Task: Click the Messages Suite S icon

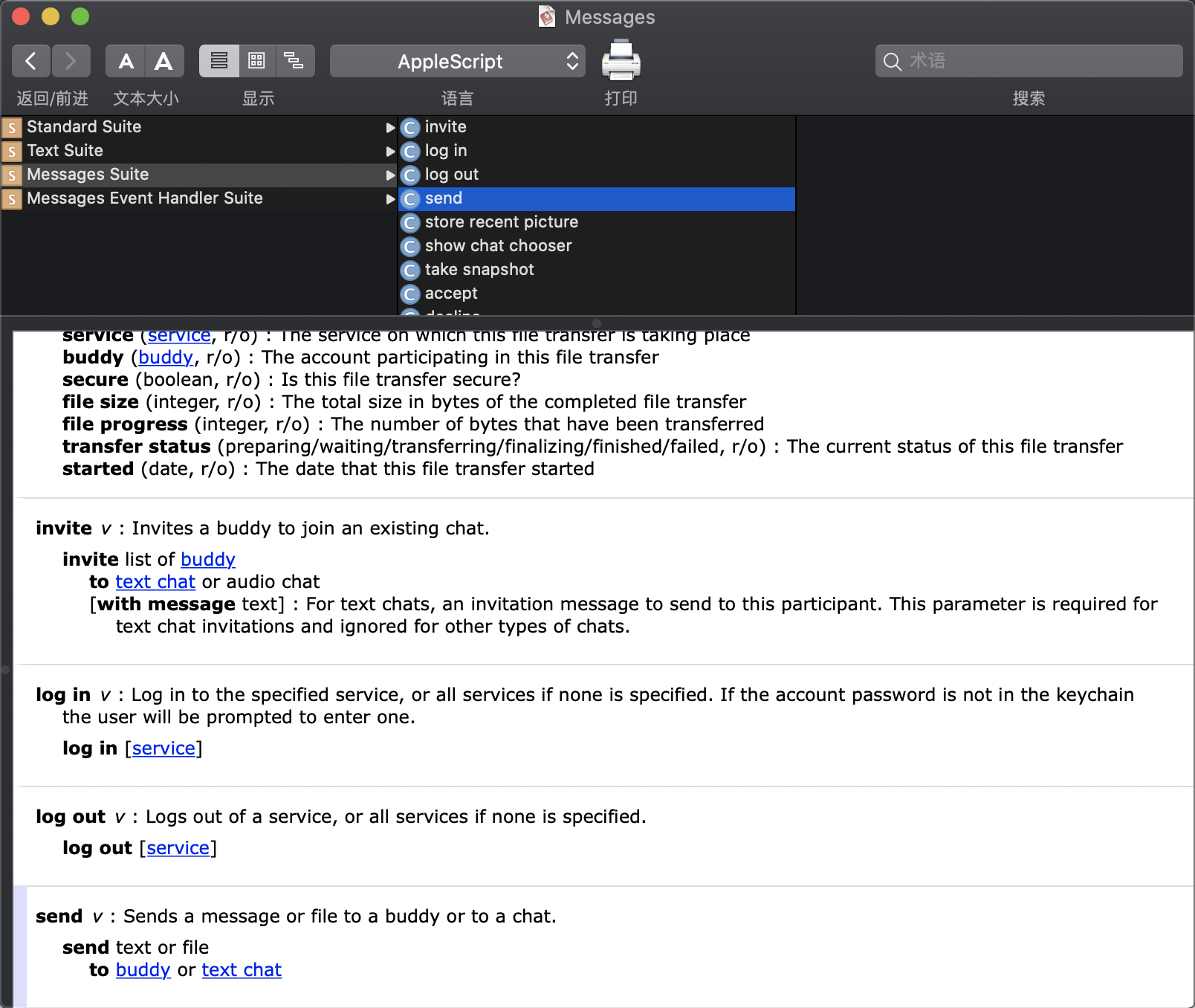Action: [12, 175]
